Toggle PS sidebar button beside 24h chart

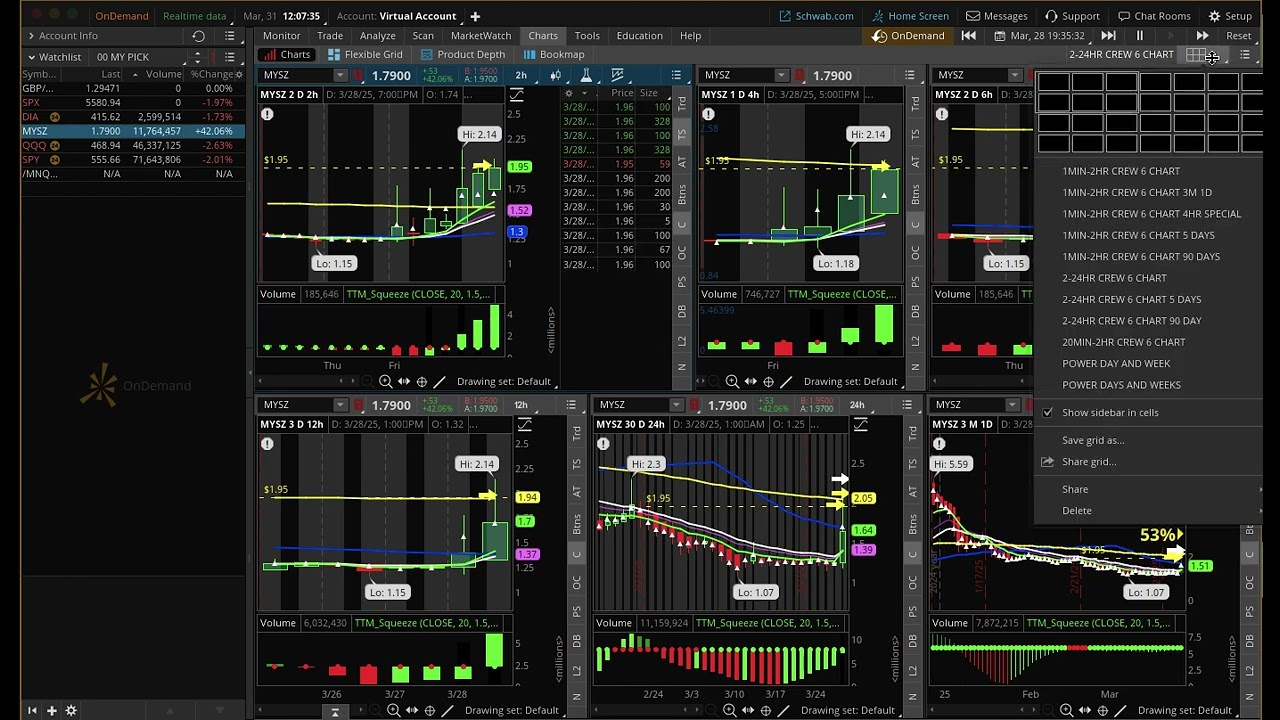pyautogui.click(x=913, y=611)
